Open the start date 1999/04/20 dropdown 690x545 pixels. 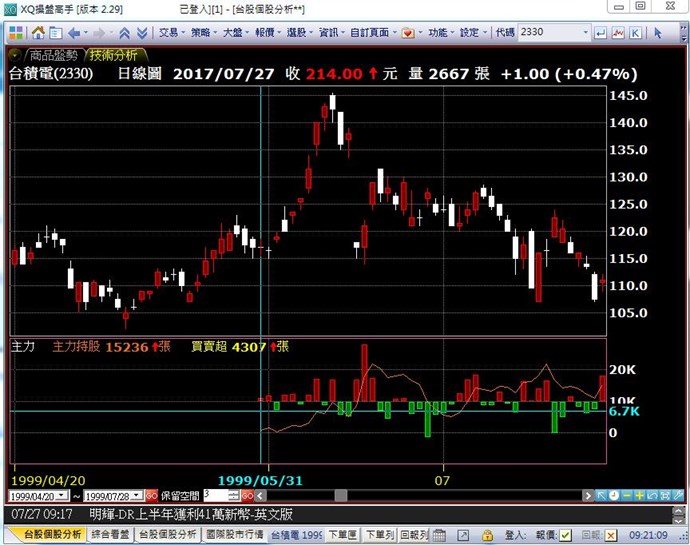[x=62, y=495]
